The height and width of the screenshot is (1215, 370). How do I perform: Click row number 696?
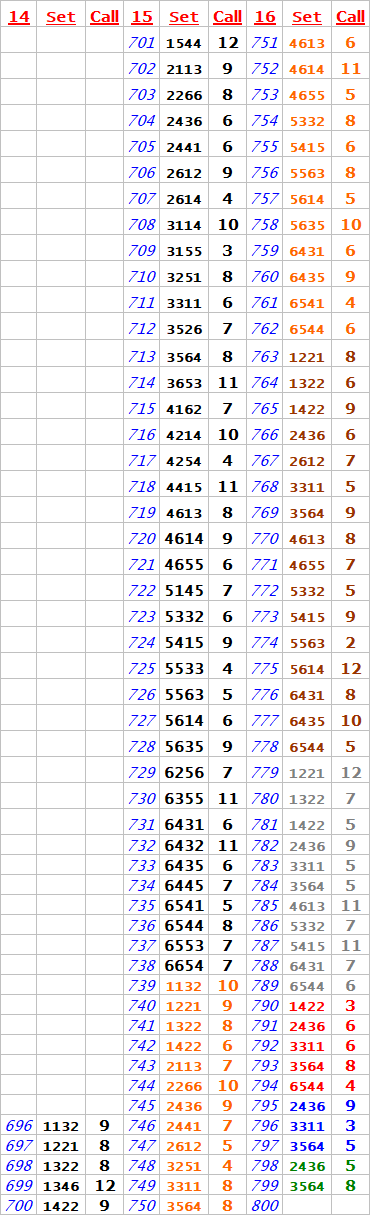click(19, 1125)
